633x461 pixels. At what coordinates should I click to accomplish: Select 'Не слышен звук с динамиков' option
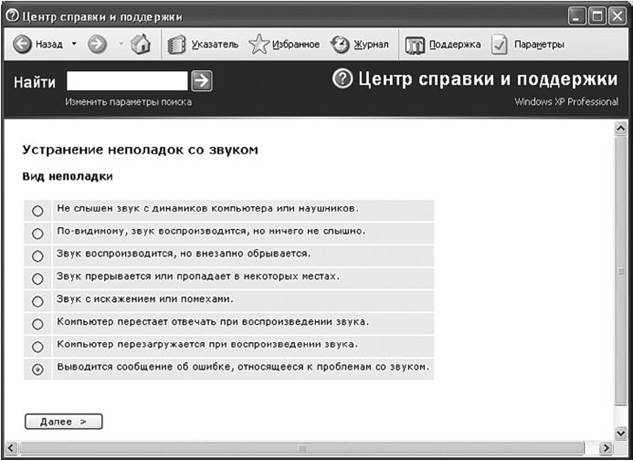tap(38, 211)
